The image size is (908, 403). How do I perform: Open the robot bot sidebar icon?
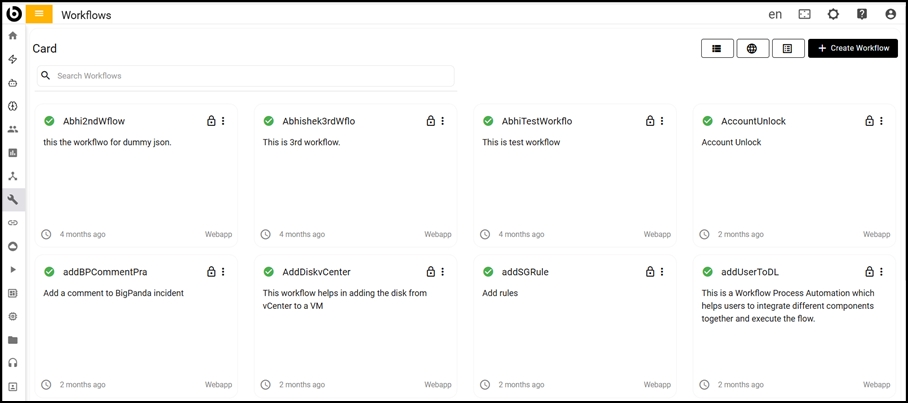point(13,83)
